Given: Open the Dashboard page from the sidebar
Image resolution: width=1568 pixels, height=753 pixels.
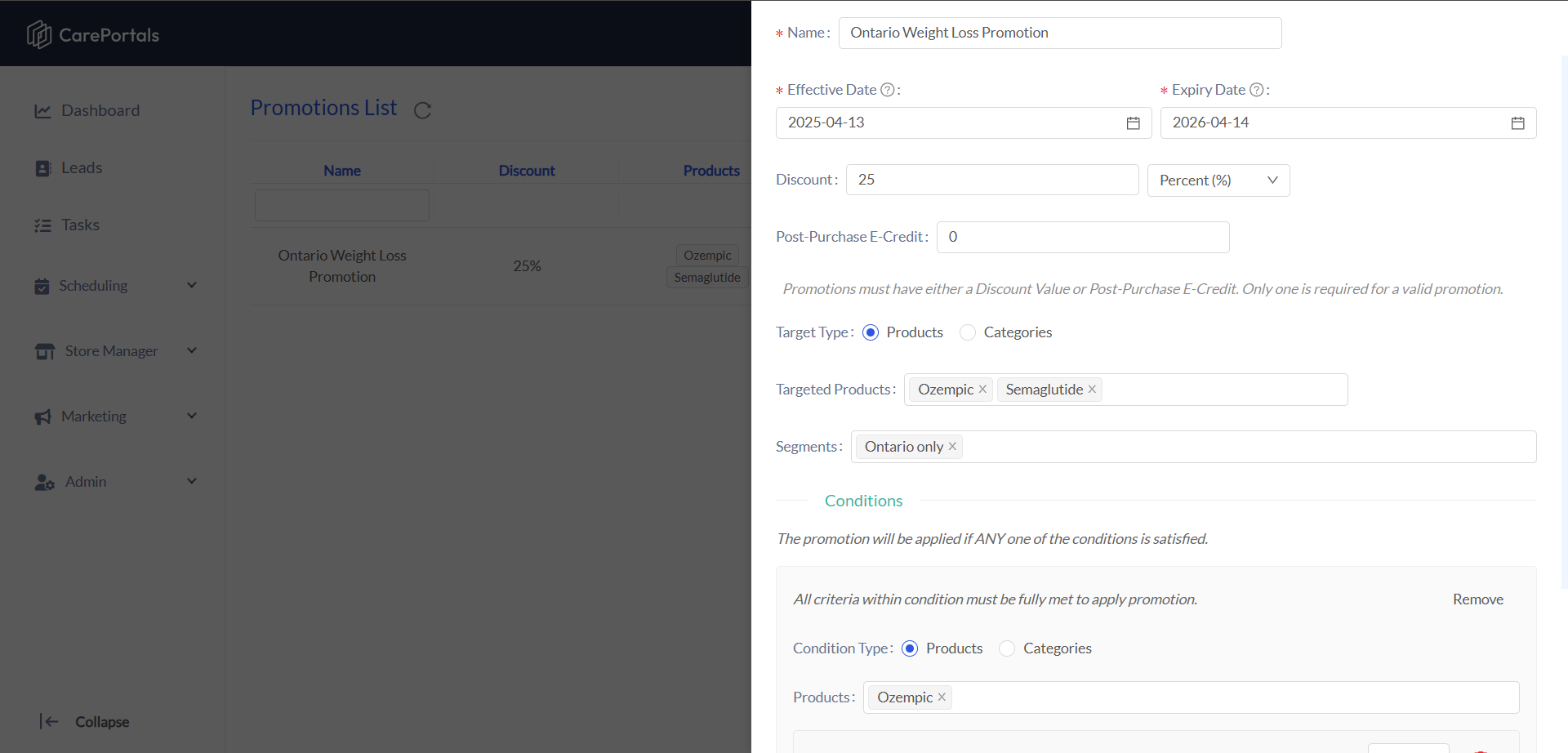Looking at the screenshot, I should [x=100, y=110].
